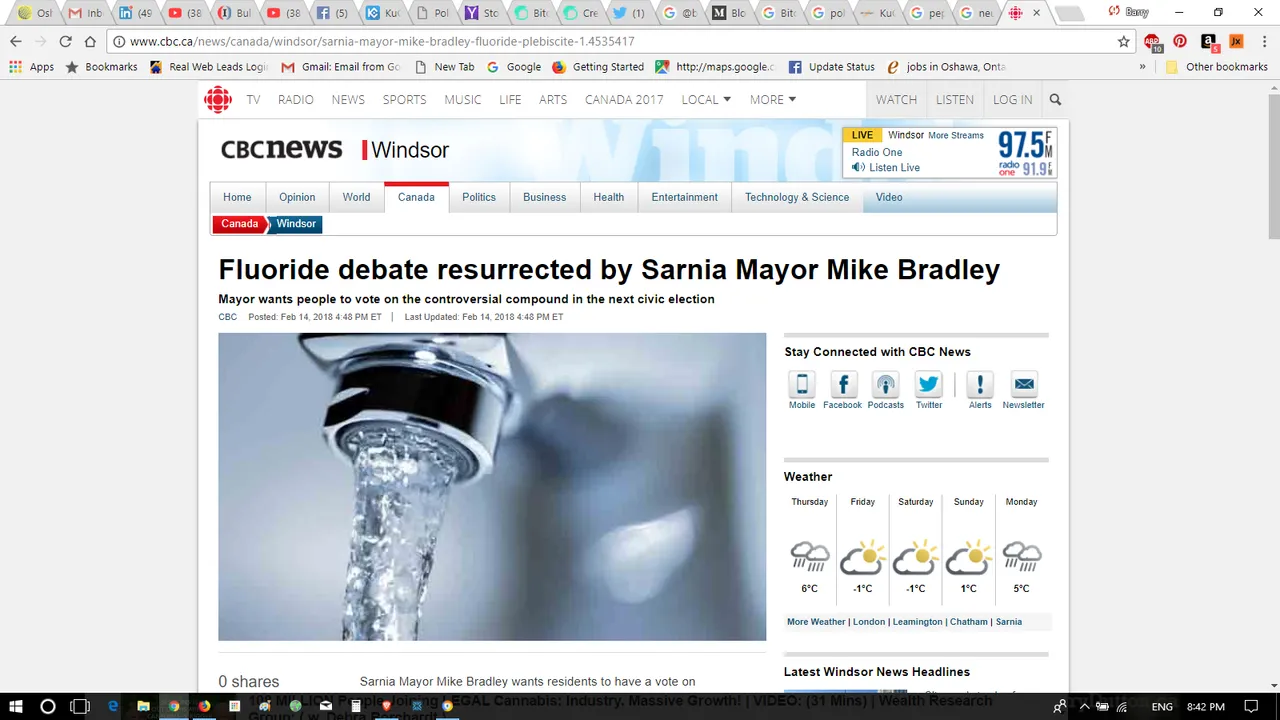1280x720 pixels.
Task: Click Thursday rain weather icon
Action: 809,557
